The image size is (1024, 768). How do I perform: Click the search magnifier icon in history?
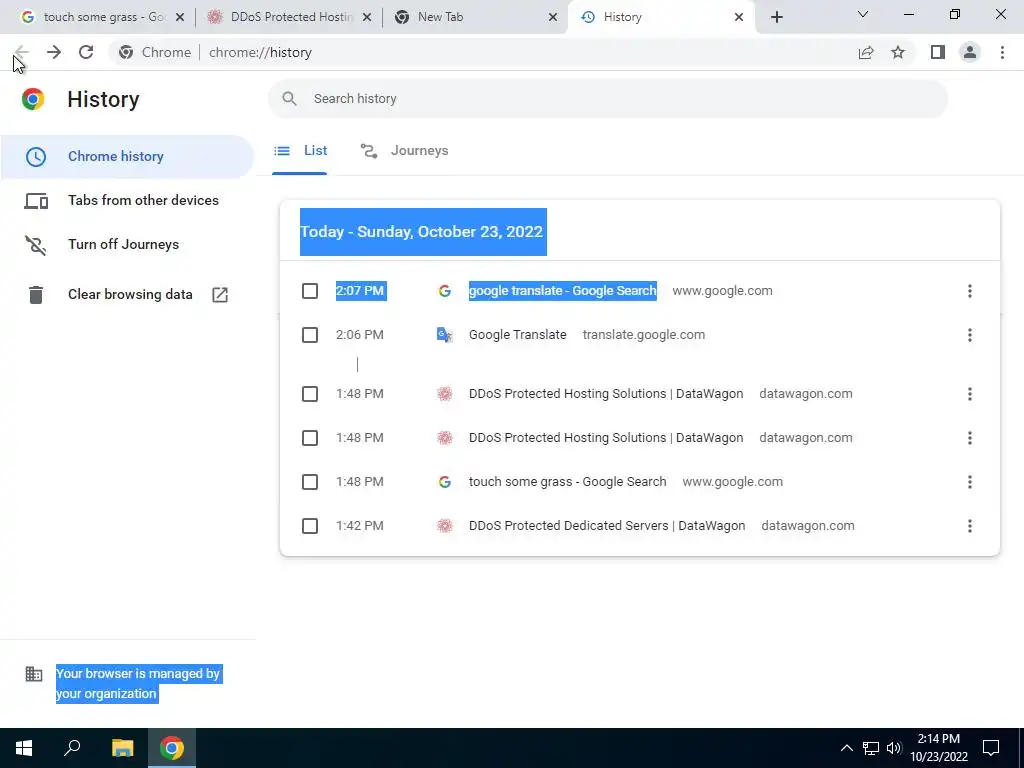(x=289, y=99)
